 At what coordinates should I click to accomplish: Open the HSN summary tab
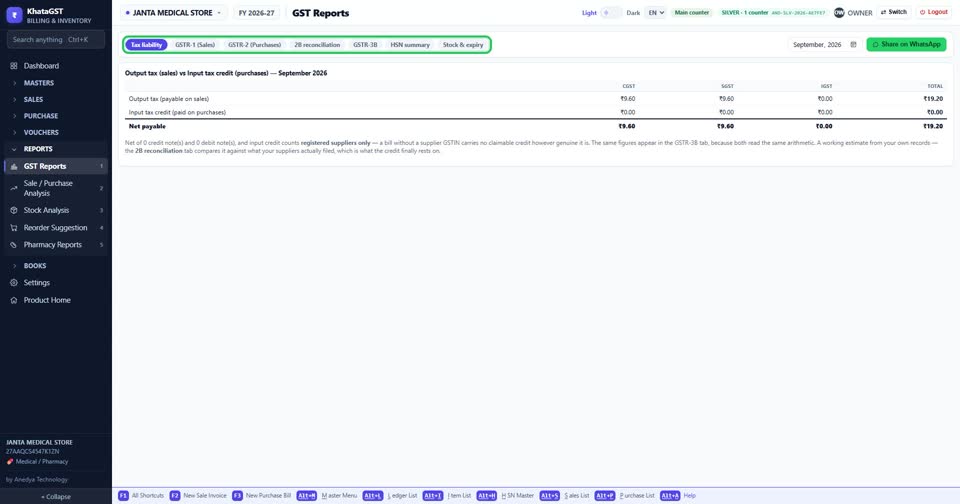tap(410, 45)
